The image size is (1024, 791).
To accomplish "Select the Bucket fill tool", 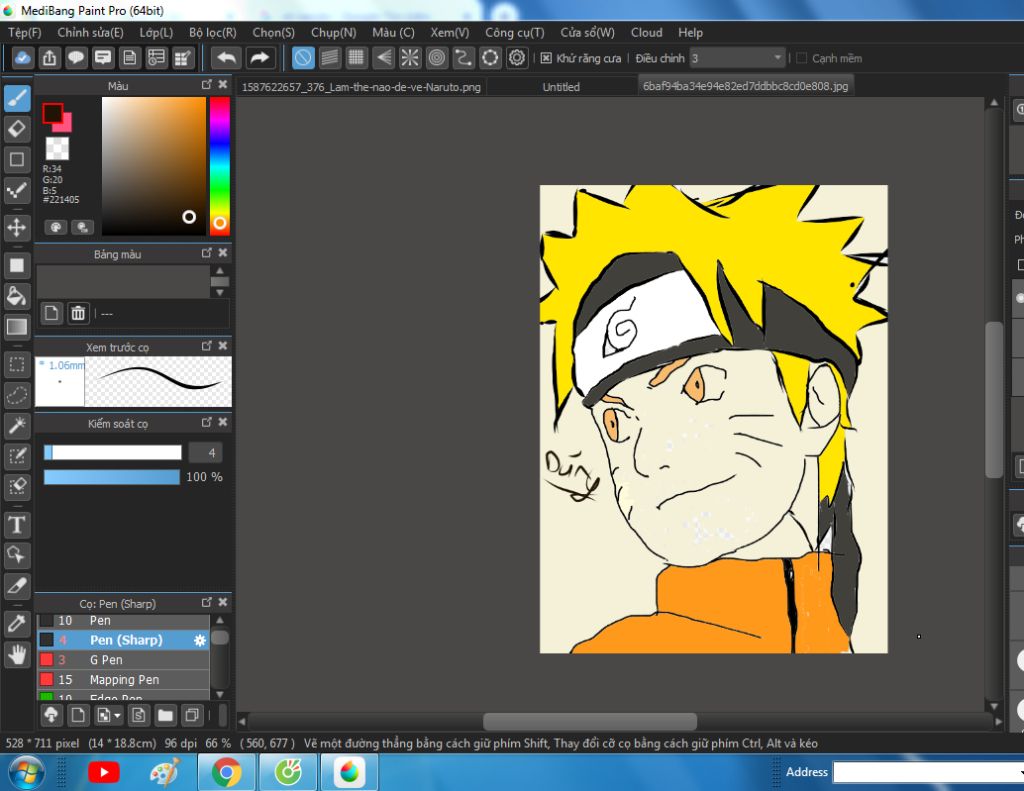I will point(17,296).
